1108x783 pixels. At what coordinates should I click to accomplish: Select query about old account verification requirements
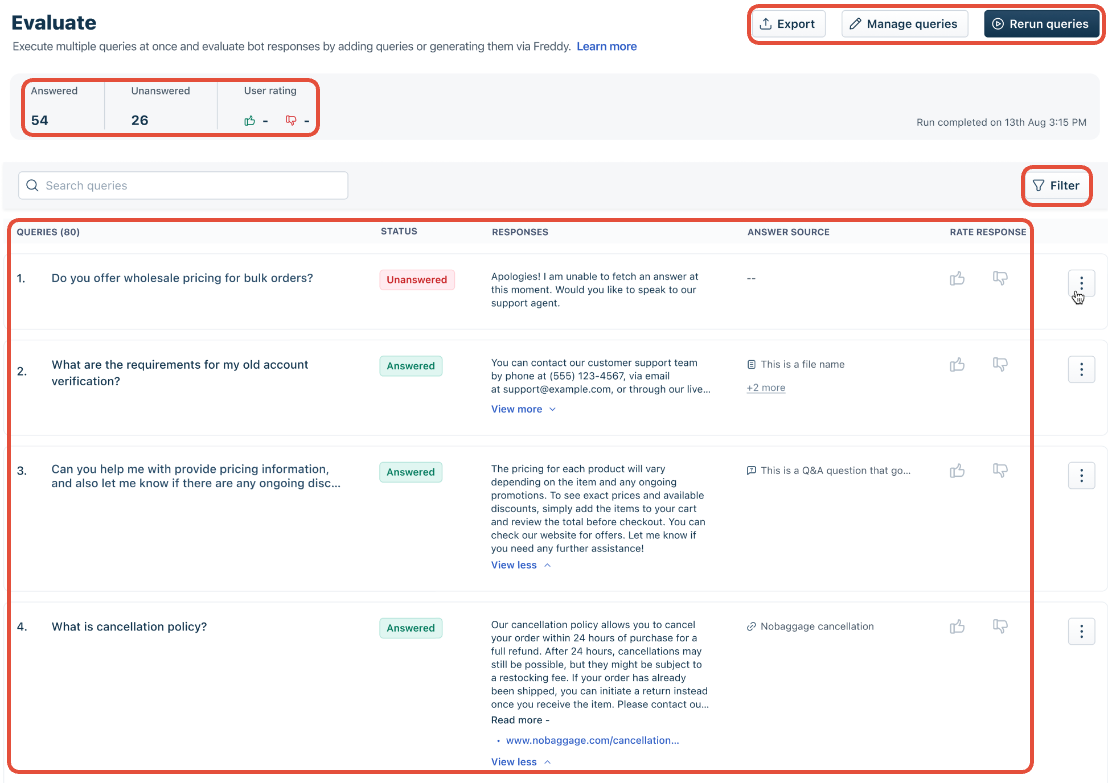pos(179,373)
